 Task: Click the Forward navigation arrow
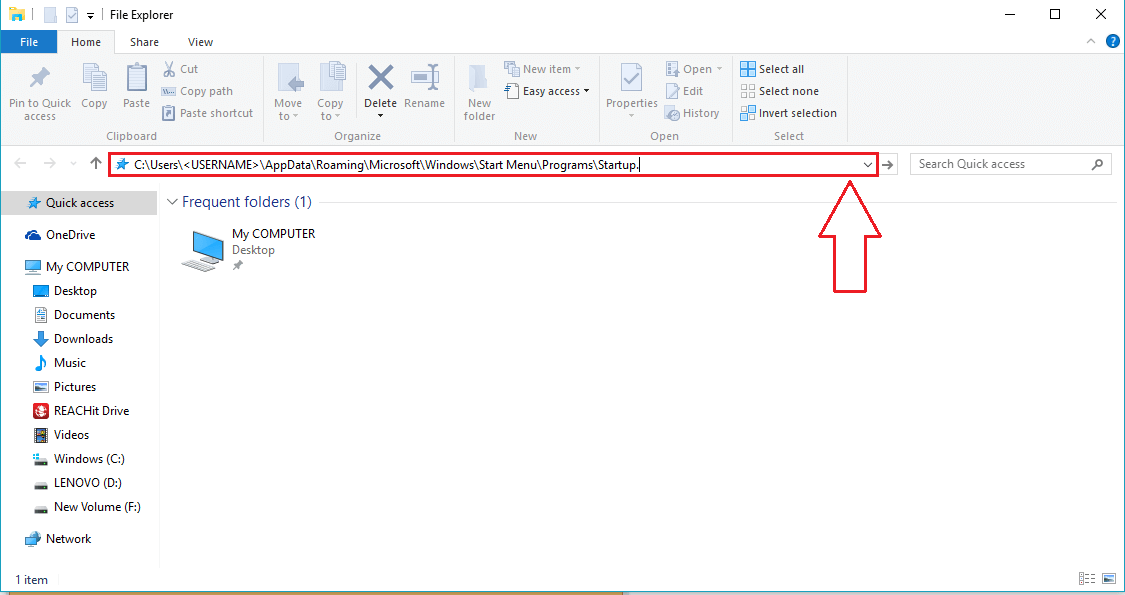[x=49, y=164]
